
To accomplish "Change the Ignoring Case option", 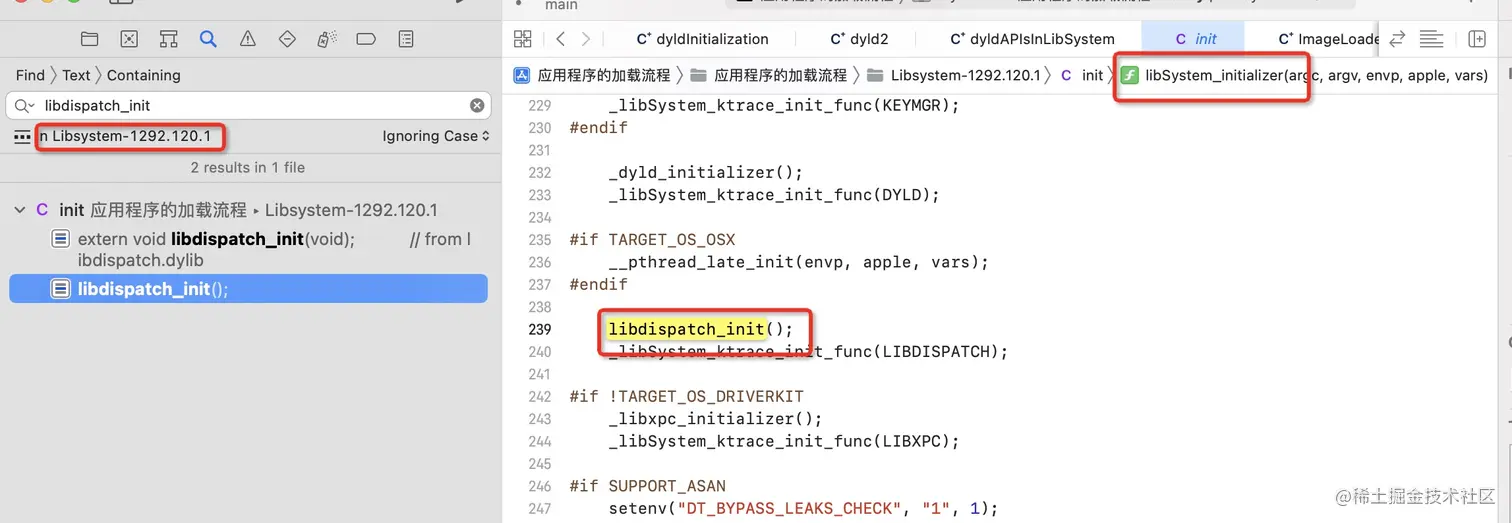I will coord(436,136).
